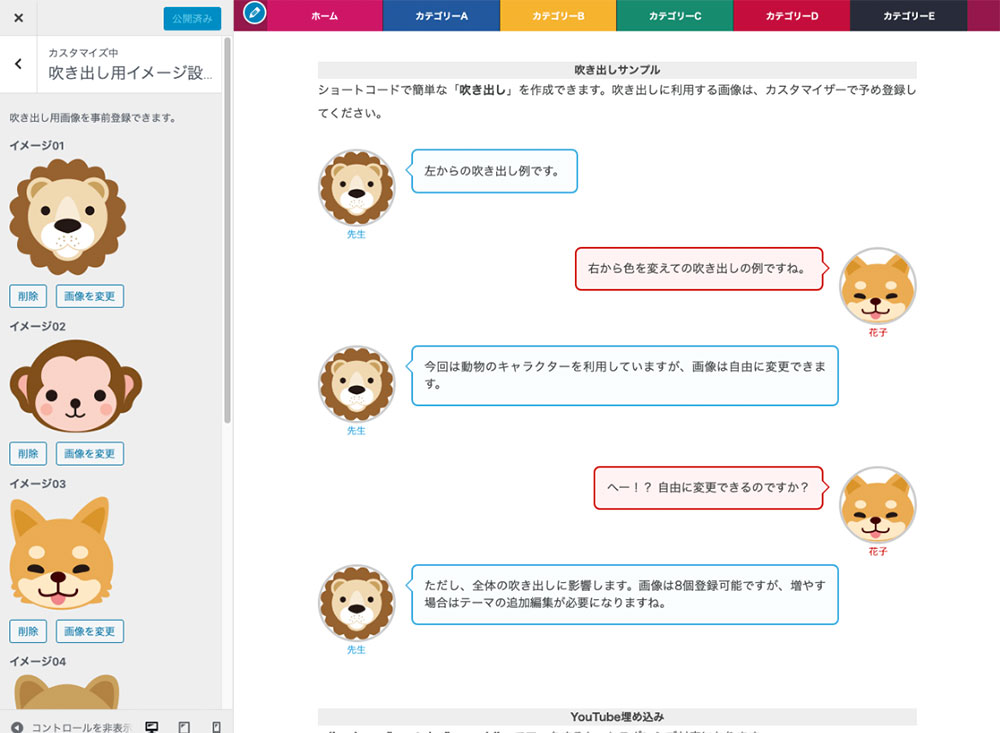The width and height of the screenshot is (1000, 733).
Task: Click the customizer panel vertical scrollbar
Action: (227, 230)
